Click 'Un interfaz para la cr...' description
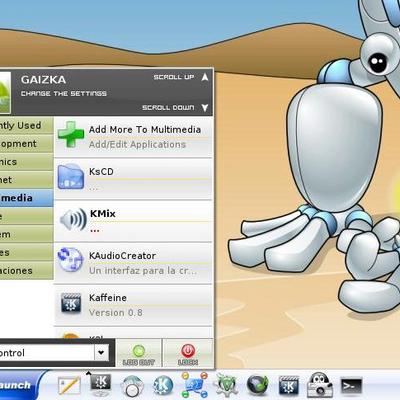The image size is (400, 400). [143, 271]
